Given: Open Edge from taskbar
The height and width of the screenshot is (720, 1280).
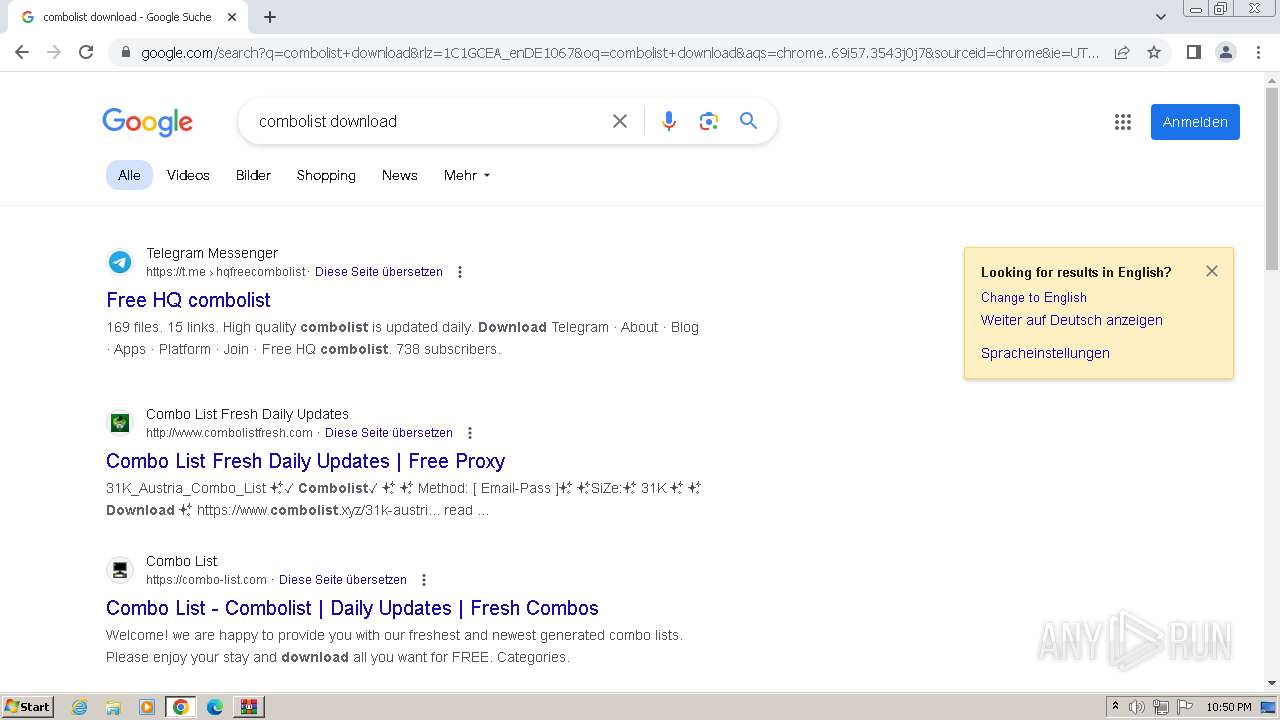Looking at the screenshot, I should tap(215, 707).
